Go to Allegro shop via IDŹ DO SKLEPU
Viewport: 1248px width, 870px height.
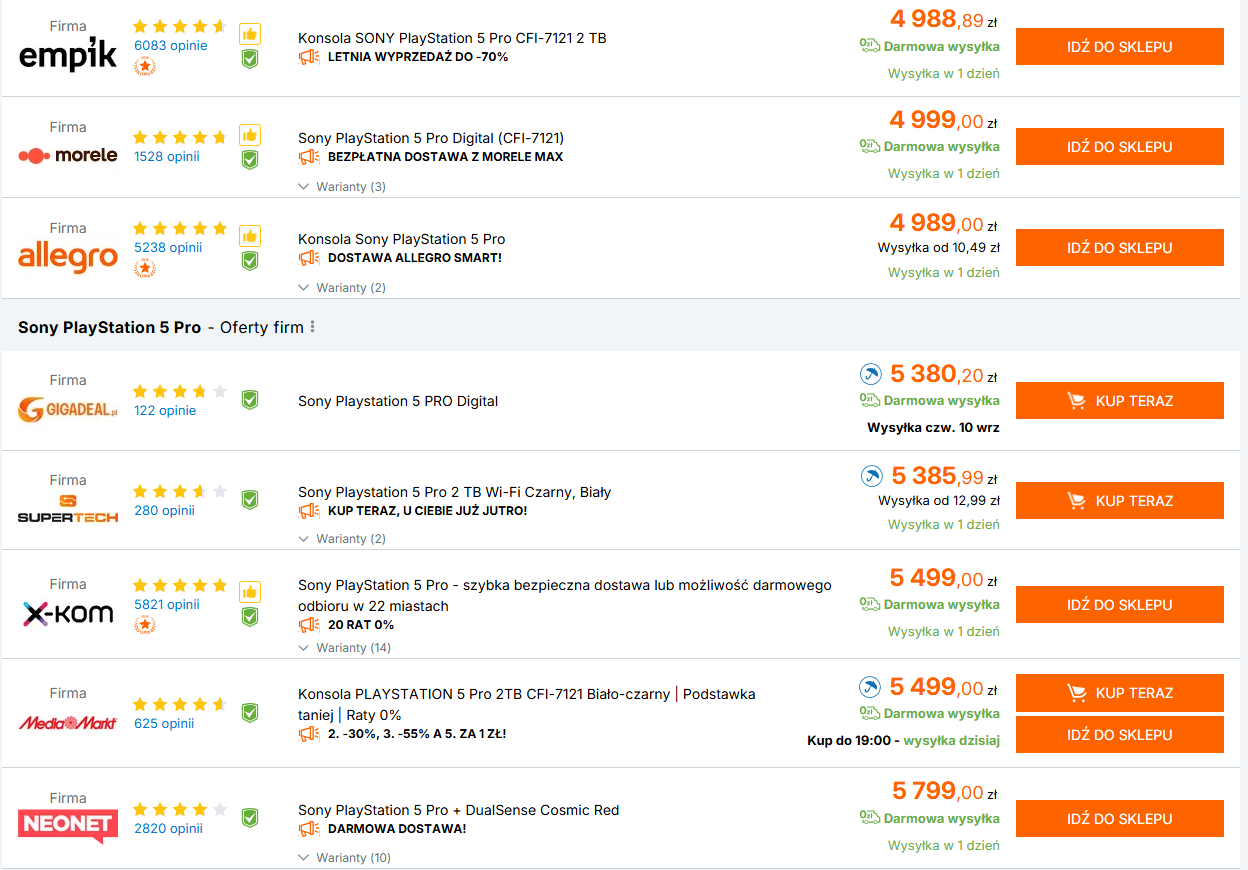pos(1120,248)
